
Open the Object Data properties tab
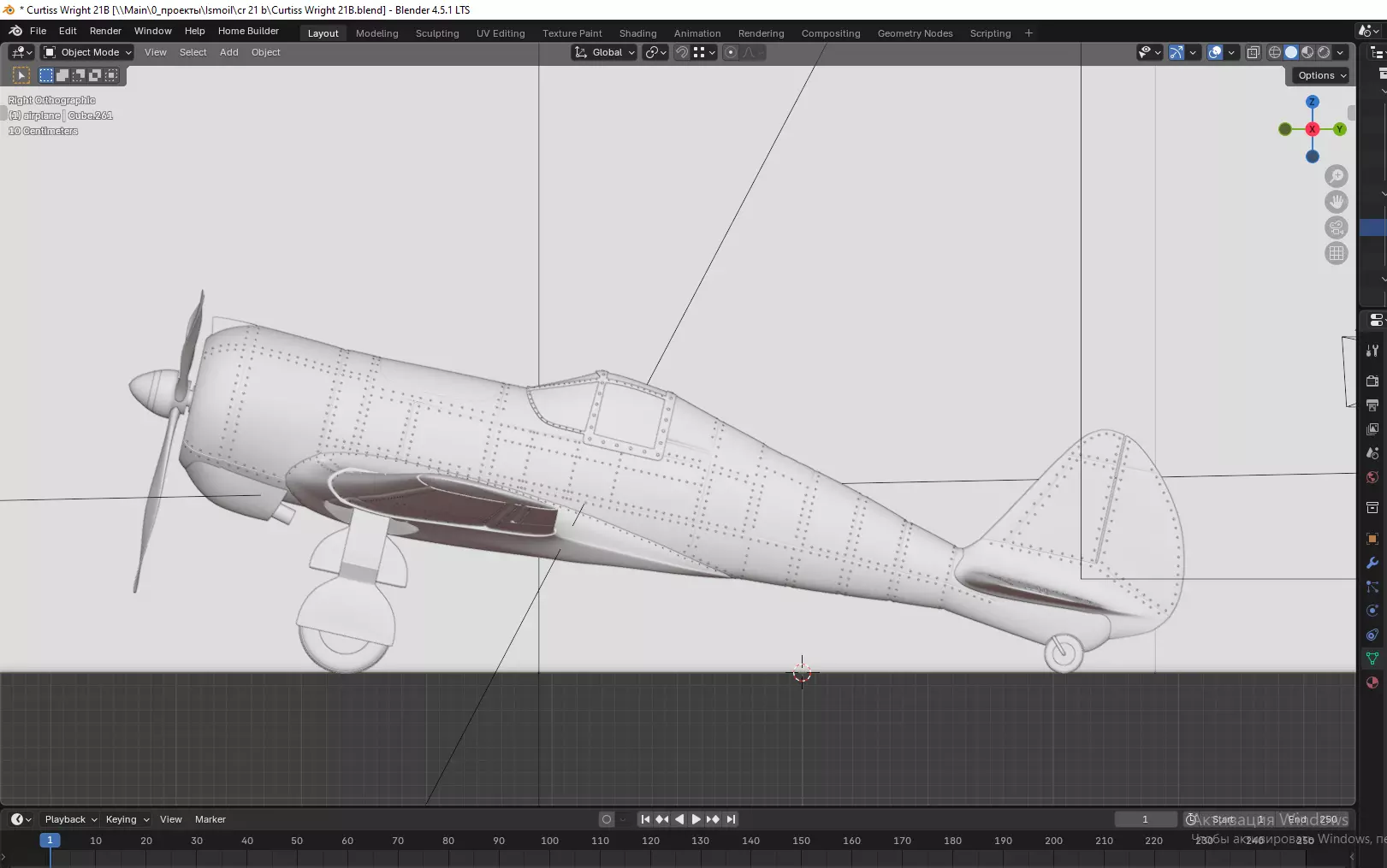pyautogui.click(x=1372, y=658)
